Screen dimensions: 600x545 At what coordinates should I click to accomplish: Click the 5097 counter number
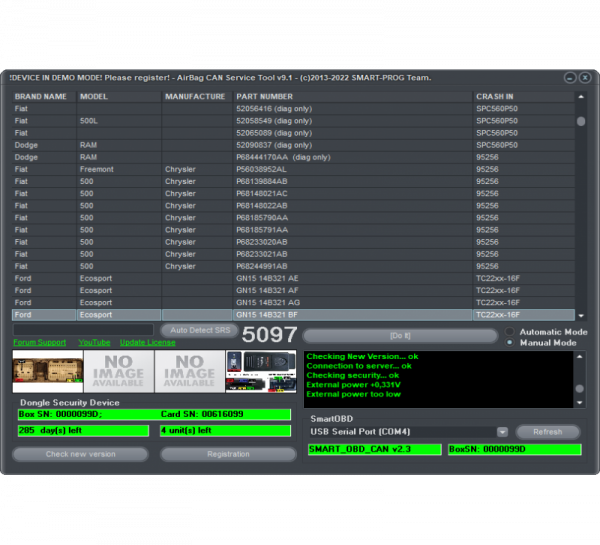269,334
